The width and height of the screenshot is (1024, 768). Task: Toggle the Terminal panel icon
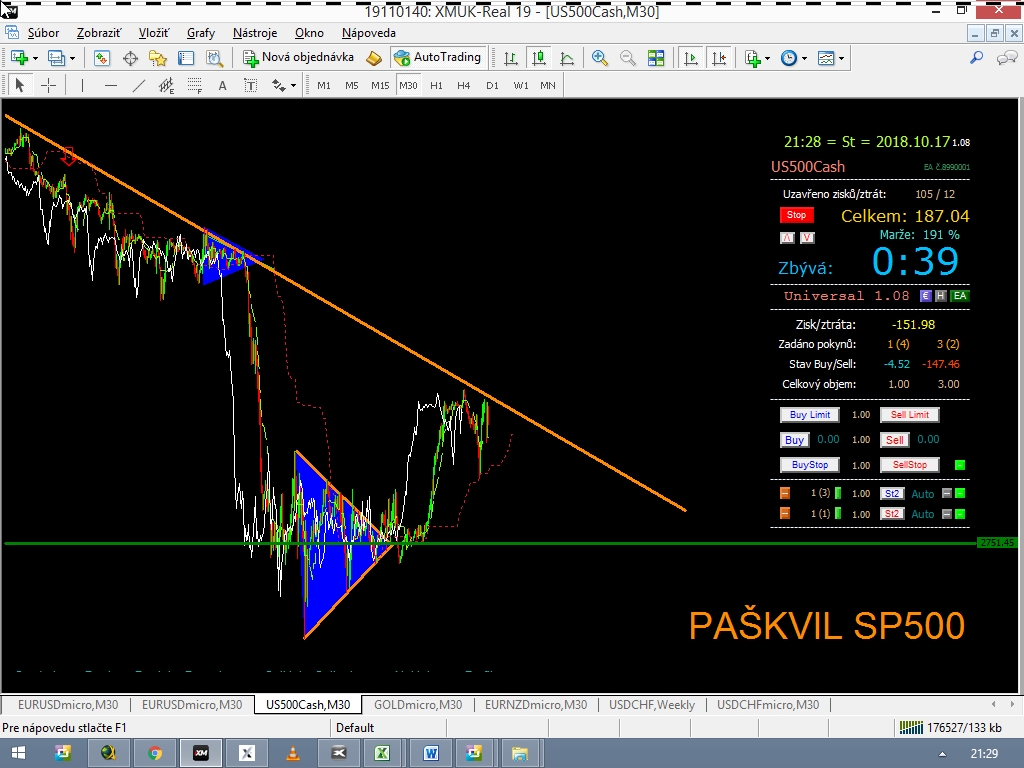point(186,58)
